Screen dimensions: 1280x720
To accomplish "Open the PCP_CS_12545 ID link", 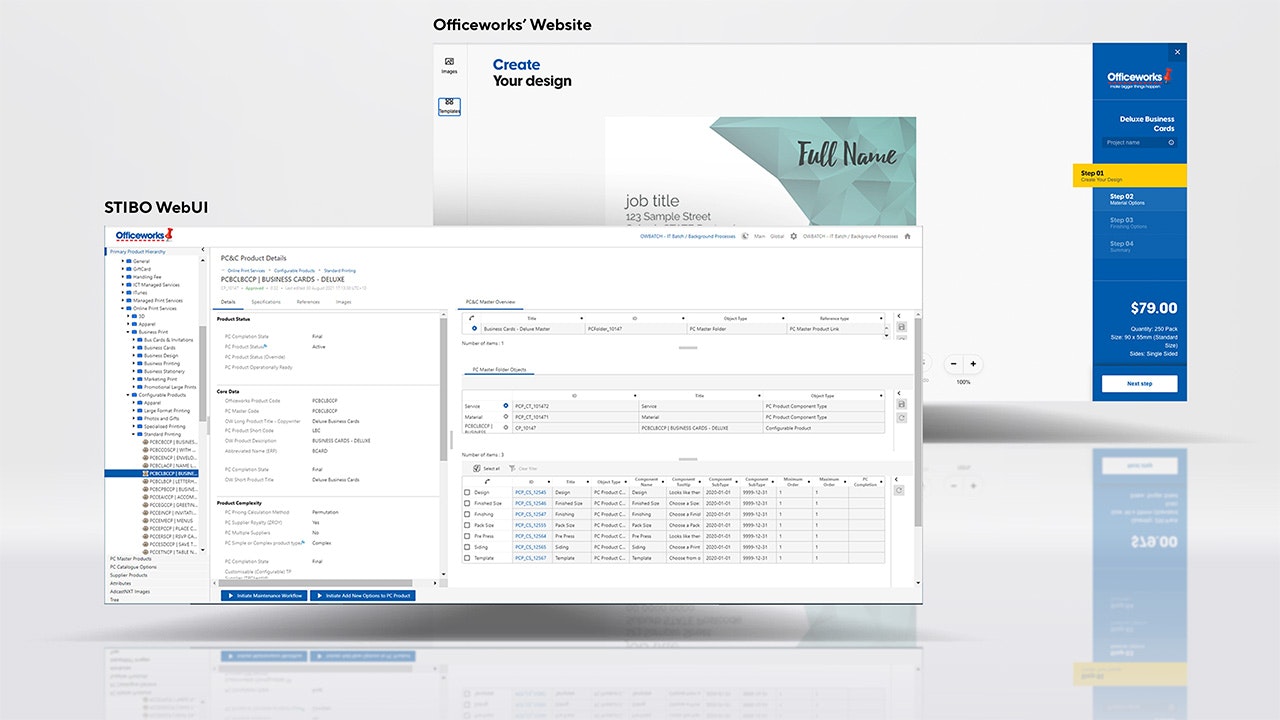I will 530,492.
